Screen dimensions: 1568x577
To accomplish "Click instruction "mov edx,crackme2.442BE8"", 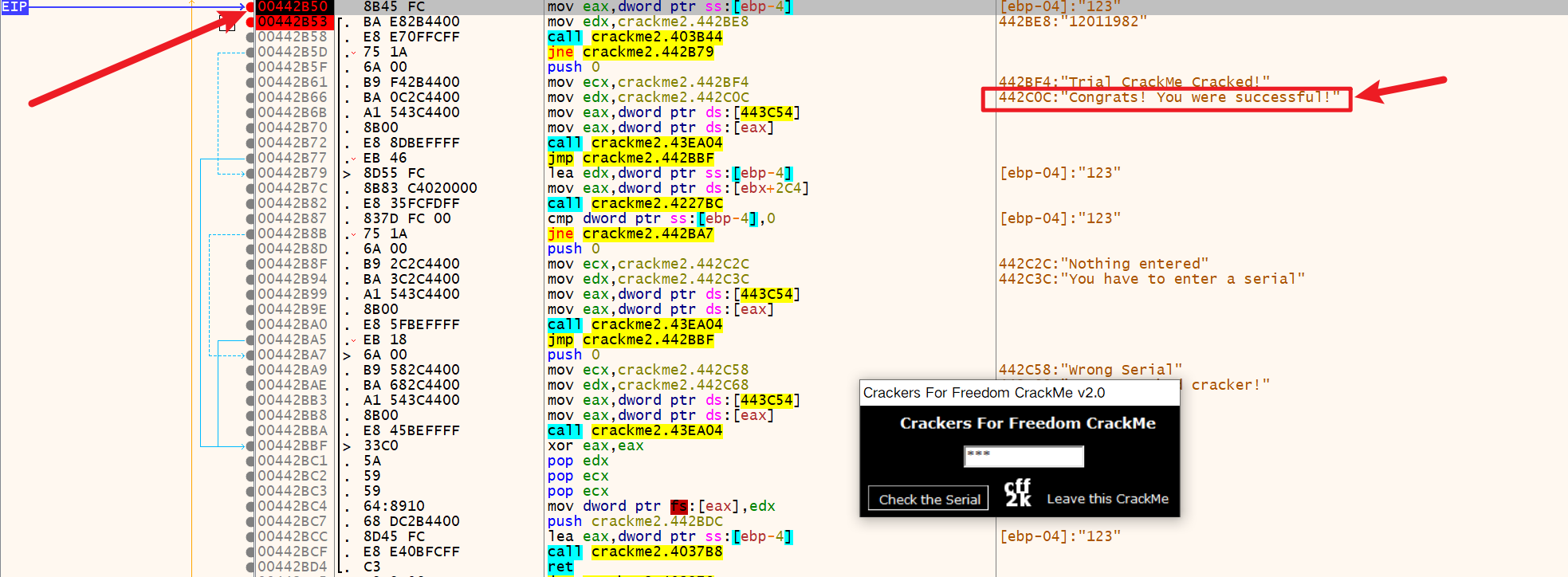I will click(x=648, y=22).
